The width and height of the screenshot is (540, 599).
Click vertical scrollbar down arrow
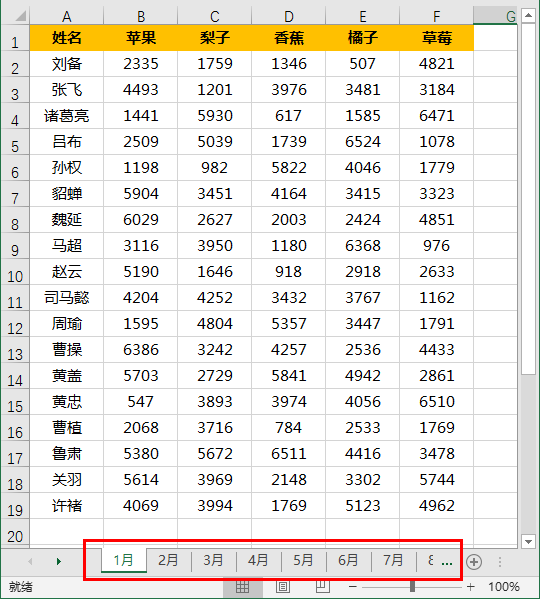[x=529, y=542]
